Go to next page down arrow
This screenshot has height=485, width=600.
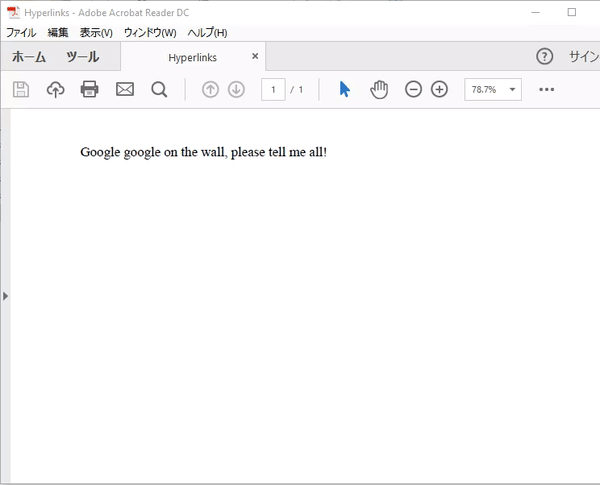pos(236,90)
